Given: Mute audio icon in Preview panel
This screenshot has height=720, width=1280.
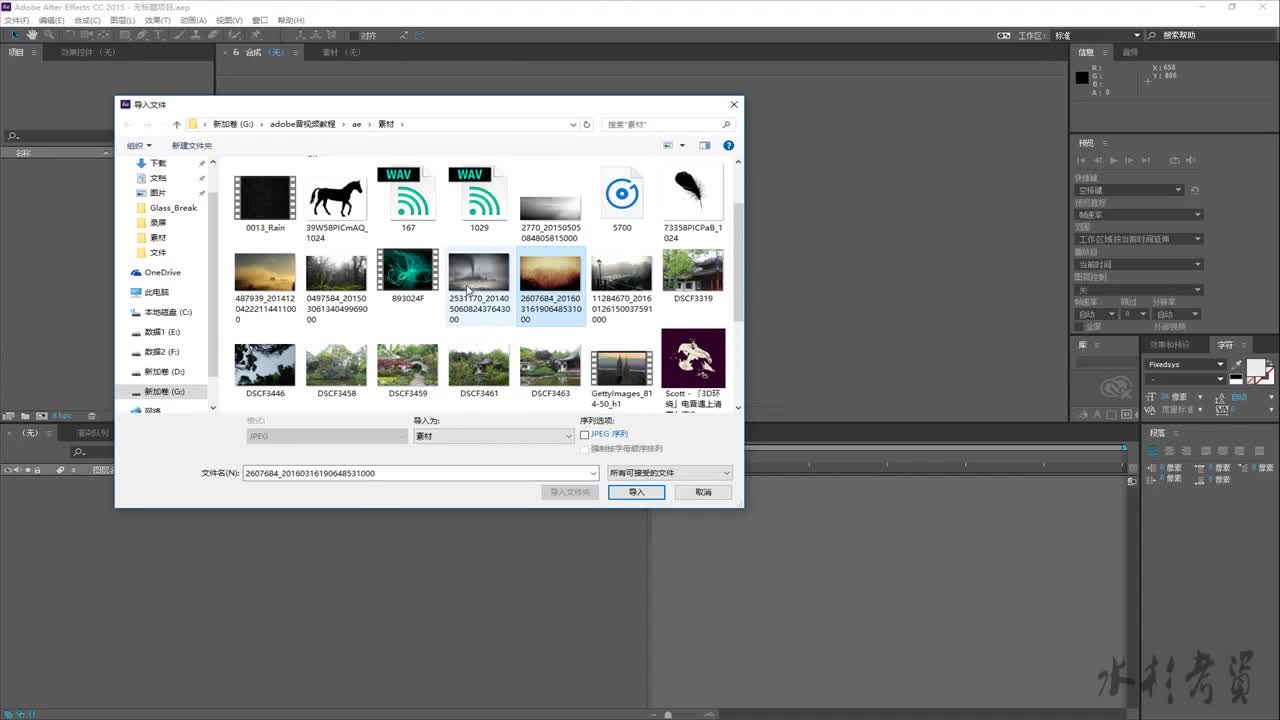Looking at the screenshot, I should 1192,160.
